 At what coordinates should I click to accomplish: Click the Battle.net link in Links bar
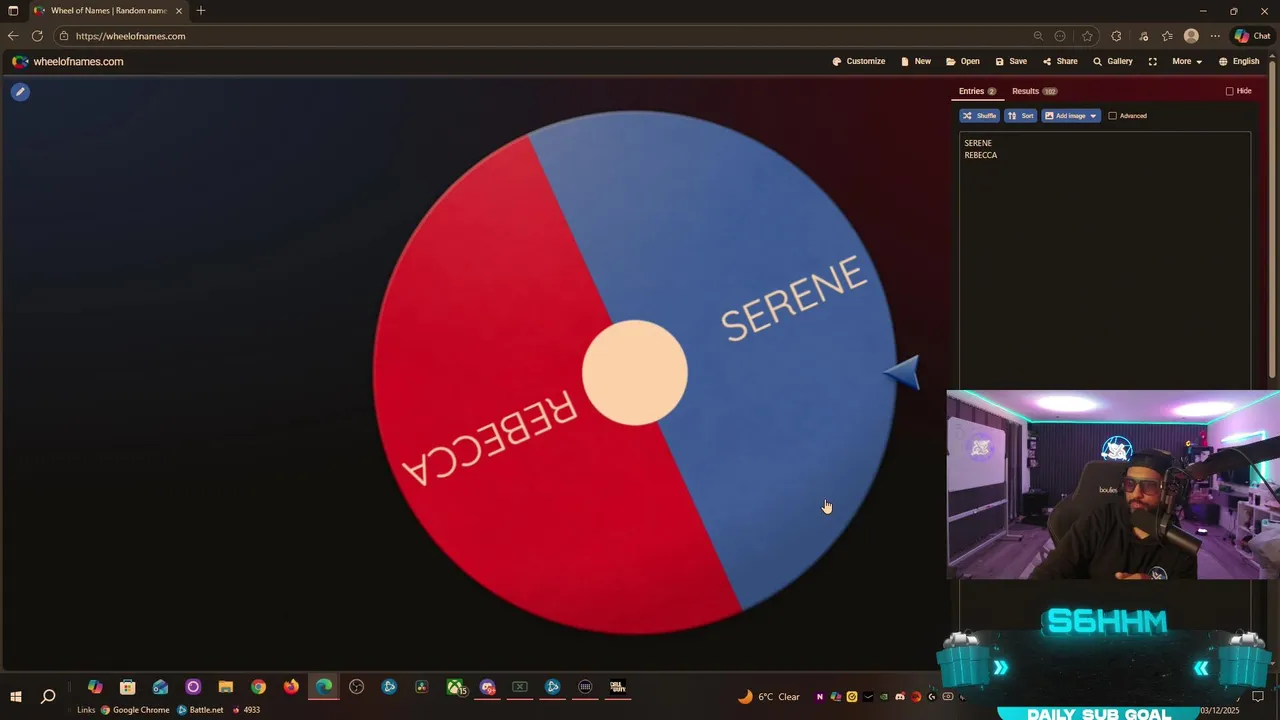(200, 710)
